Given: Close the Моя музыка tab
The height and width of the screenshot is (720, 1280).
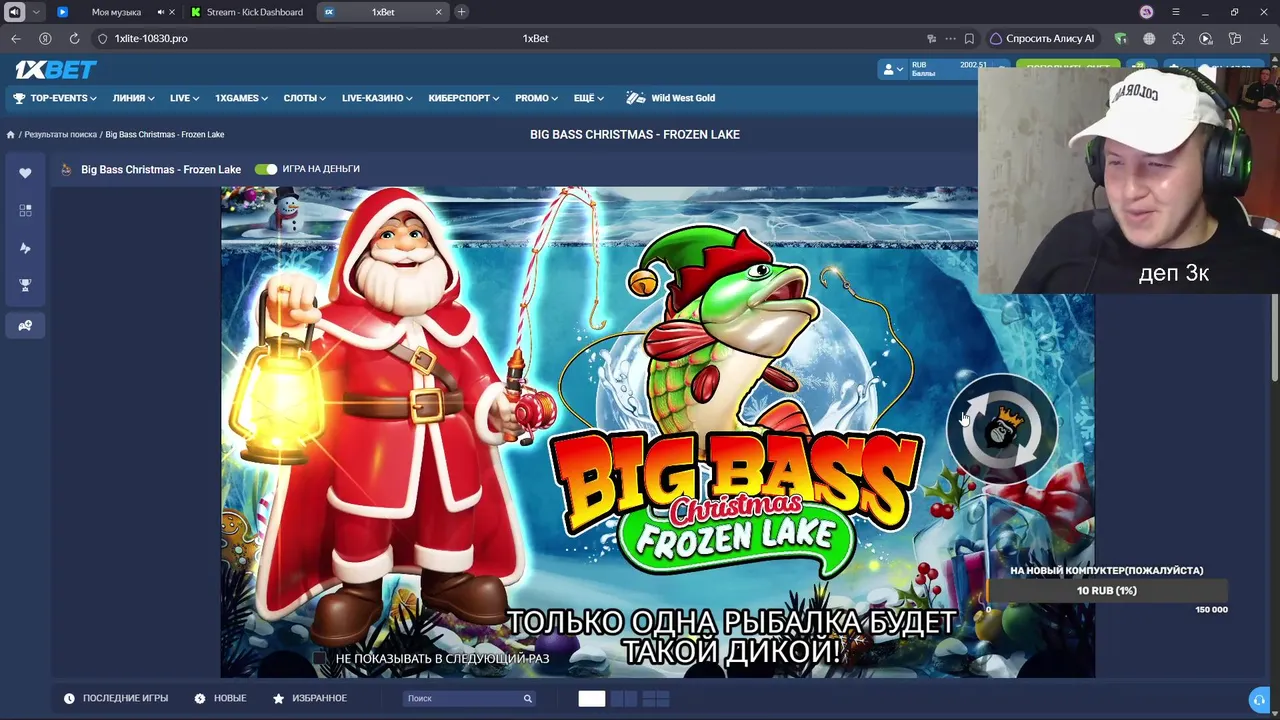Looking at the screenshot, I should (x=172, y=12).
